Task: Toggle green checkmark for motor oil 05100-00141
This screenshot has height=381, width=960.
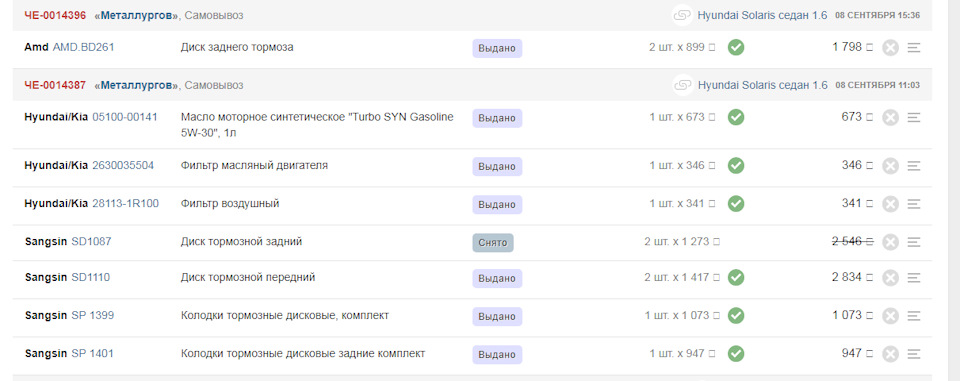Action: [736, 117]
